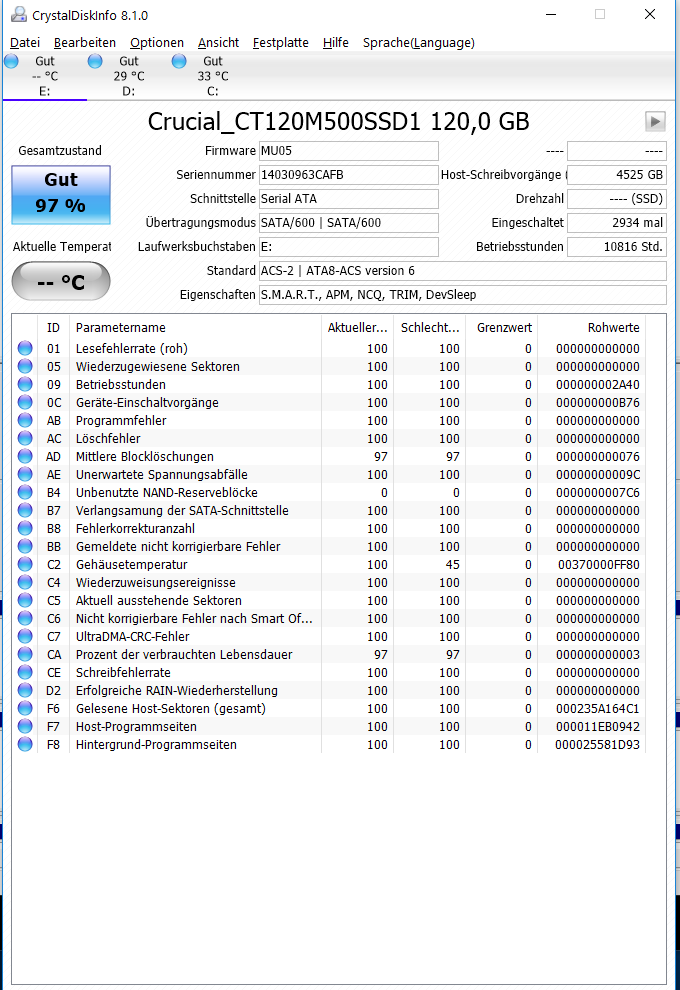Select drive C: status orb at 33 °C
The image size is (680, 990).
179,61
